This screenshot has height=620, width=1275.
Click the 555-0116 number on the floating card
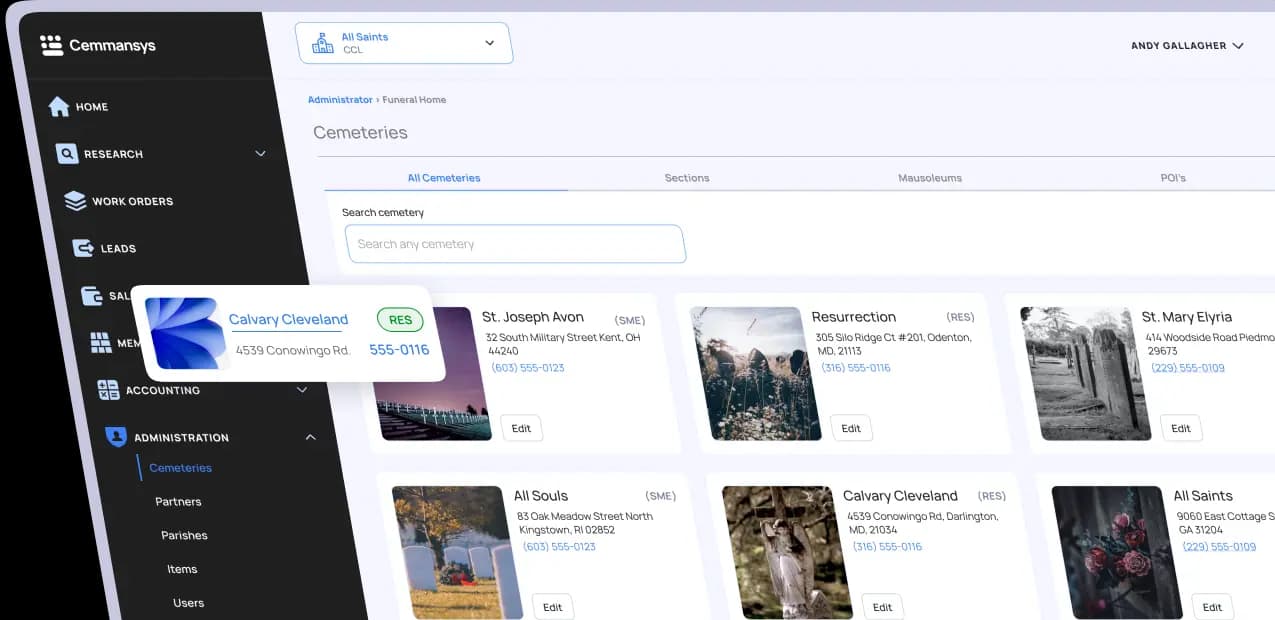click(x=399, y=350)
